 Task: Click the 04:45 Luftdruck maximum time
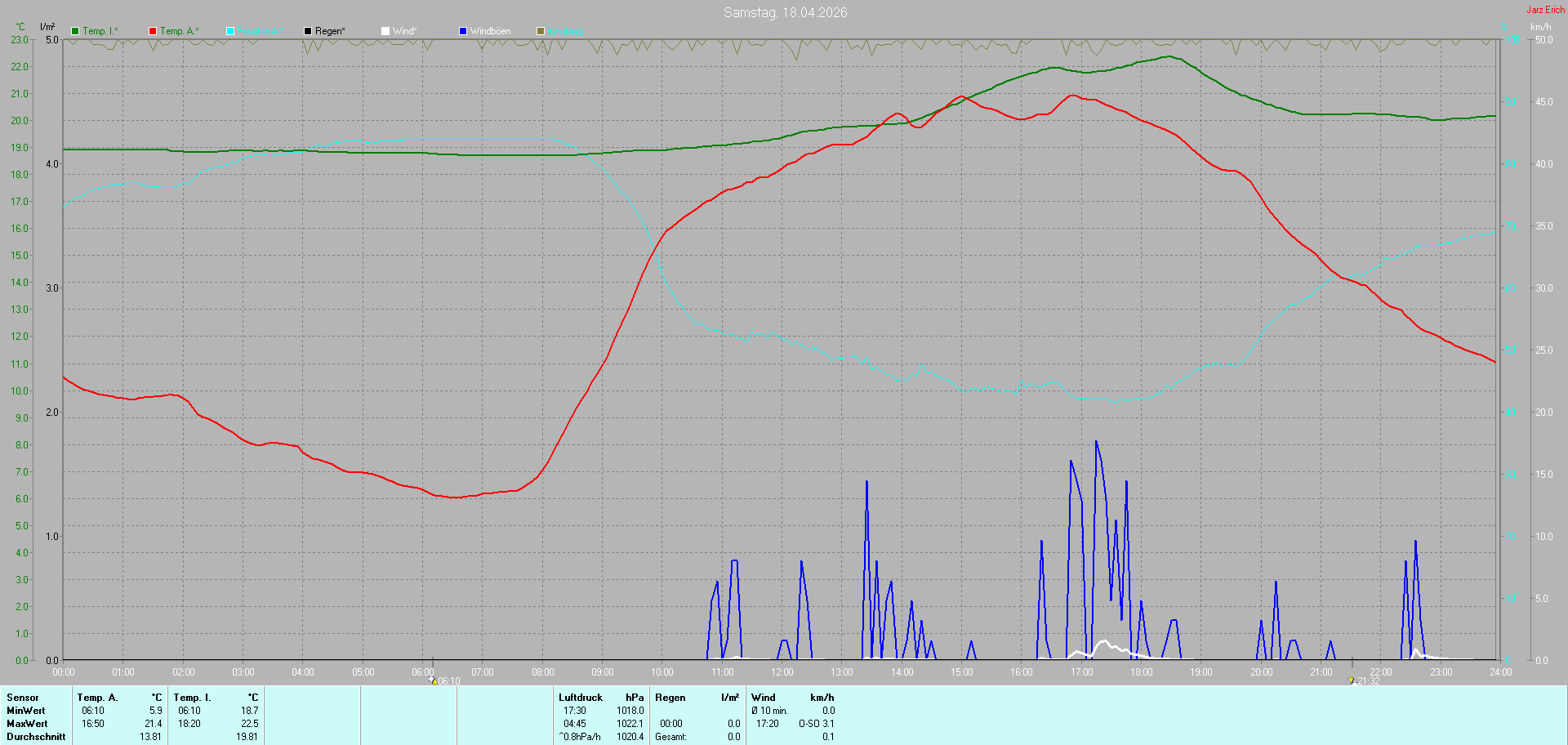575,724
